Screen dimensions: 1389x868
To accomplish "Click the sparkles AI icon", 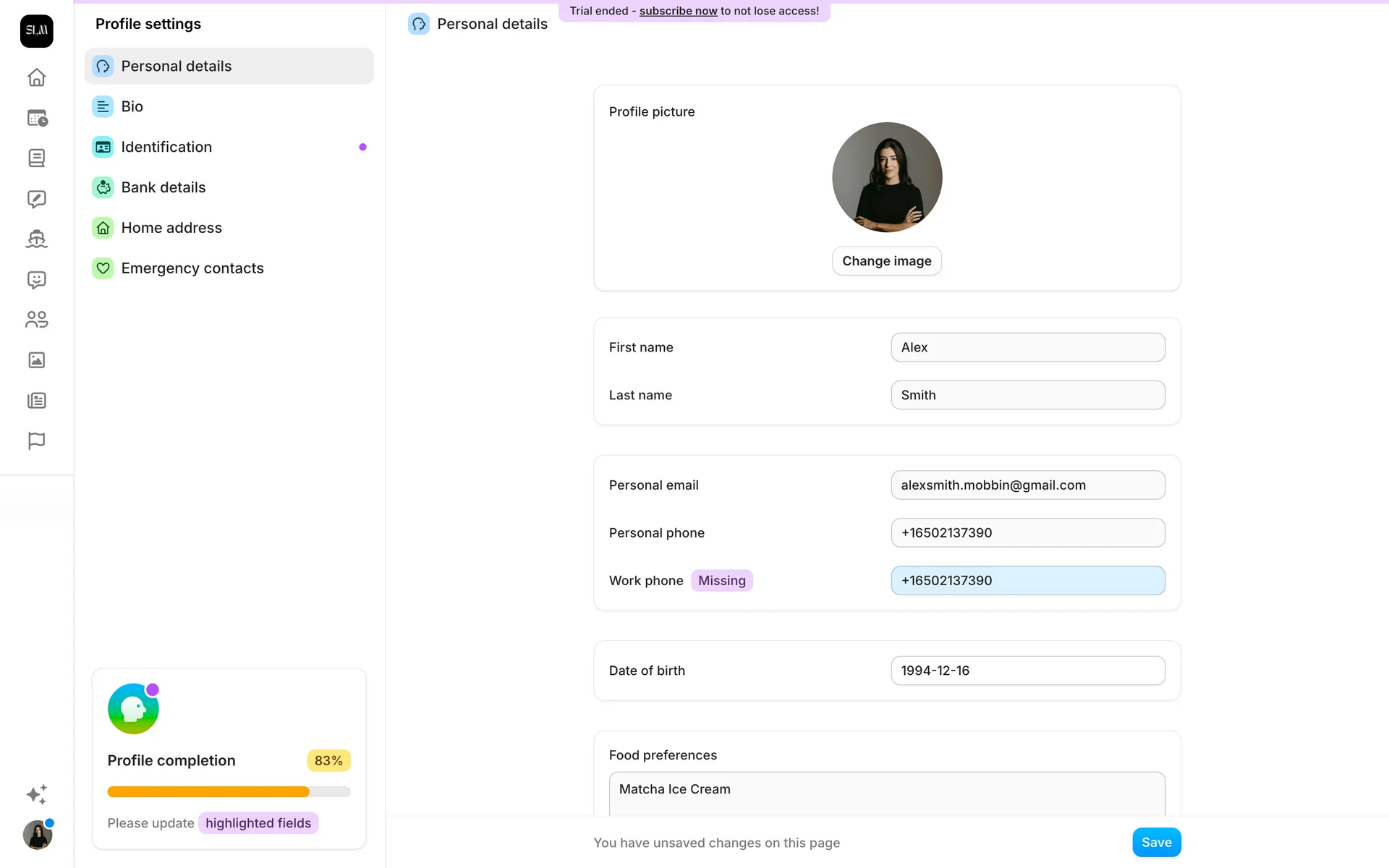I will [x=36, y=794].
